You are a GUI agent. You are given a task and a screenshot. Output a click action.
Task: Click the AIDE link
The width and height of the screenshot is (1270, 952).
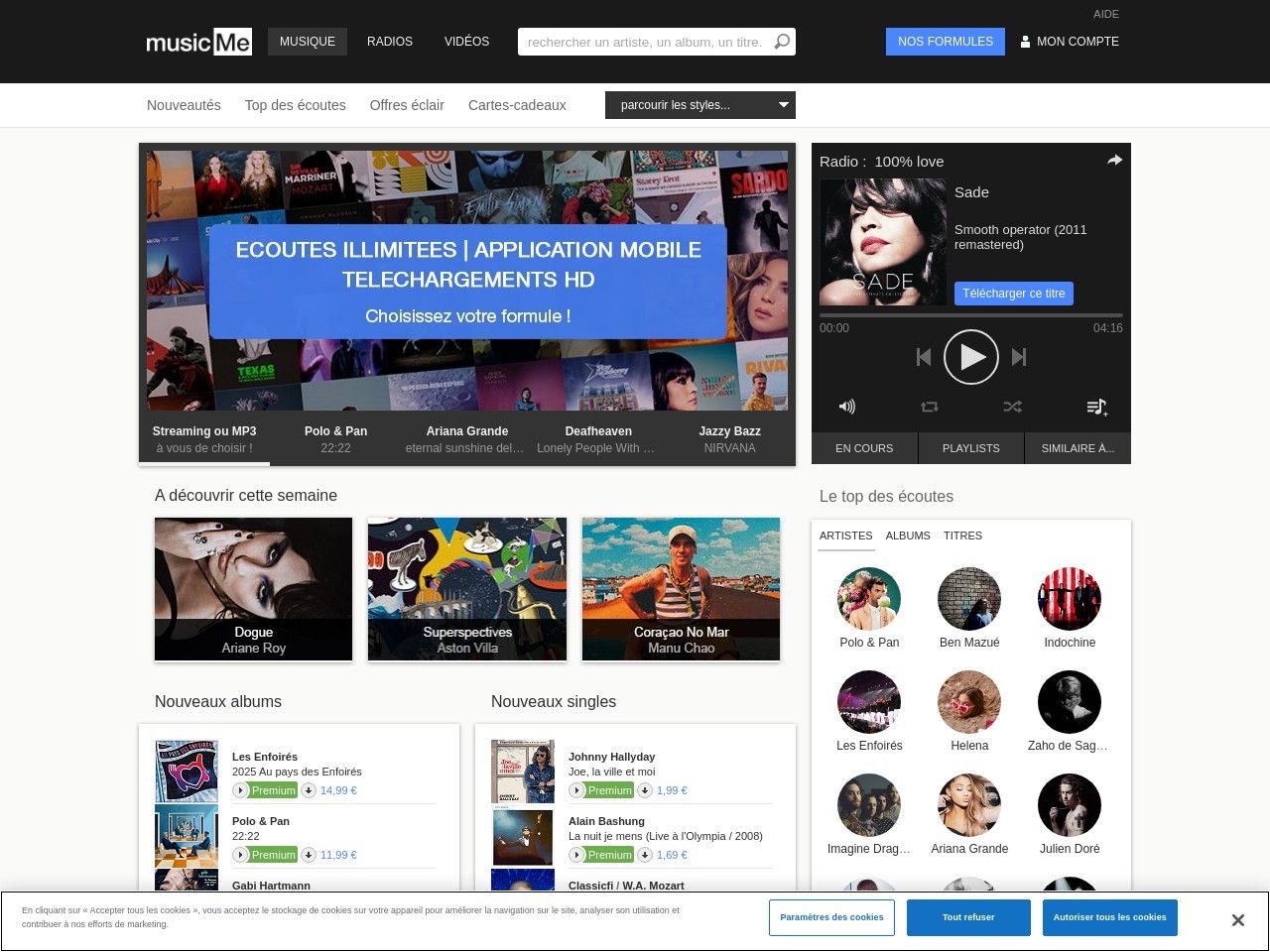click(1106, 14)
